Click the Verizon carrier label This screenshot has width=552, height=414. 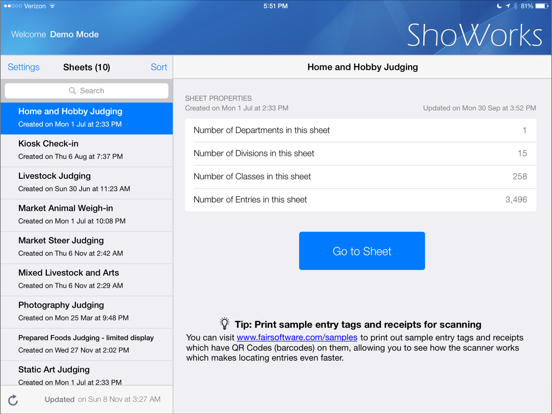(35, 6)
